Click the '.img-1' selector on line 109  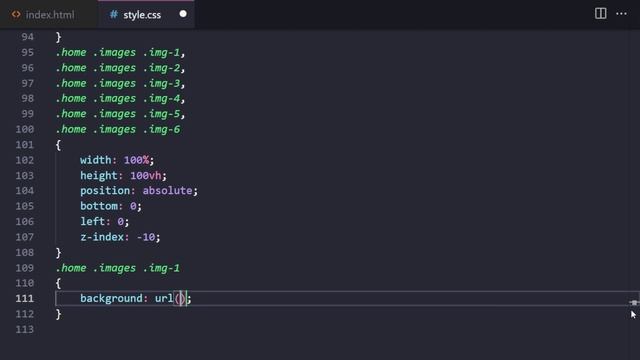click(162, 268)
